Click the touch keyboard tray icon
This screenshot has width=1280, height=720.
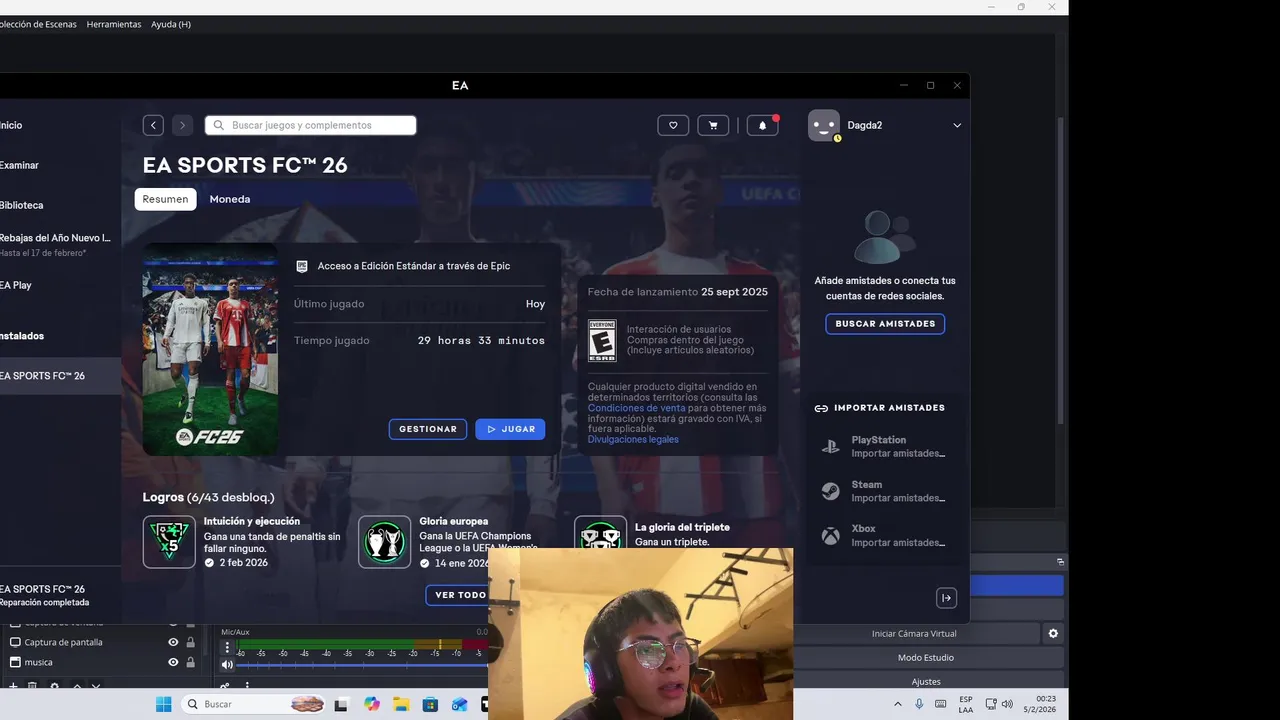tap(940, 704)
